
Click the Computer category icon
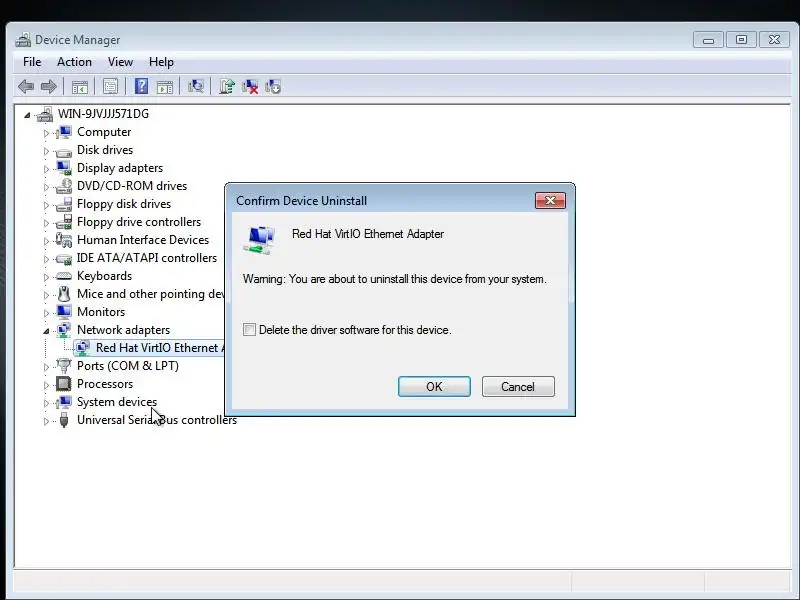(64, 132)
